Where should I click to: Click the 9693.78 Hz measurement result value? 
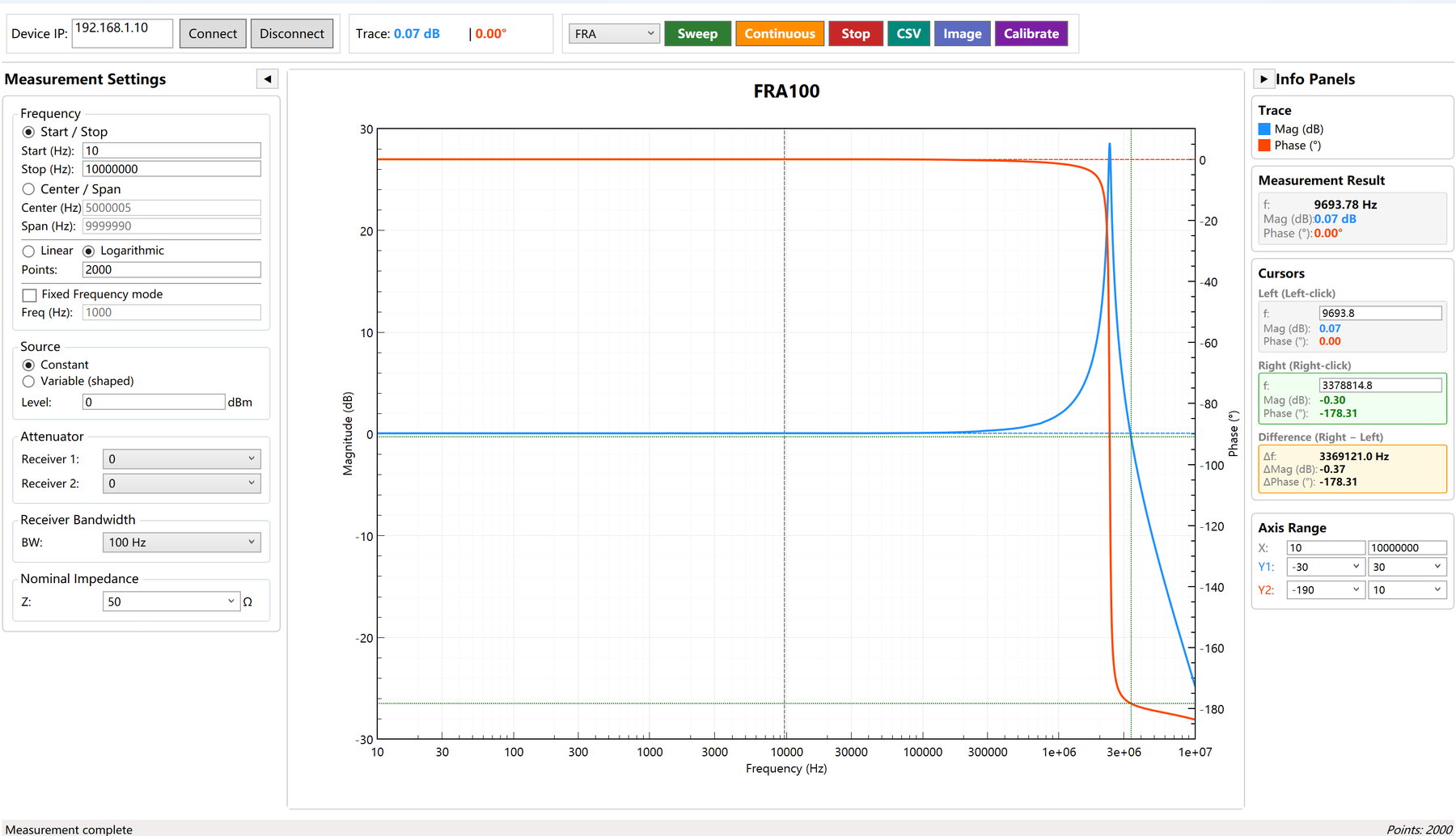pos(1345,205)
